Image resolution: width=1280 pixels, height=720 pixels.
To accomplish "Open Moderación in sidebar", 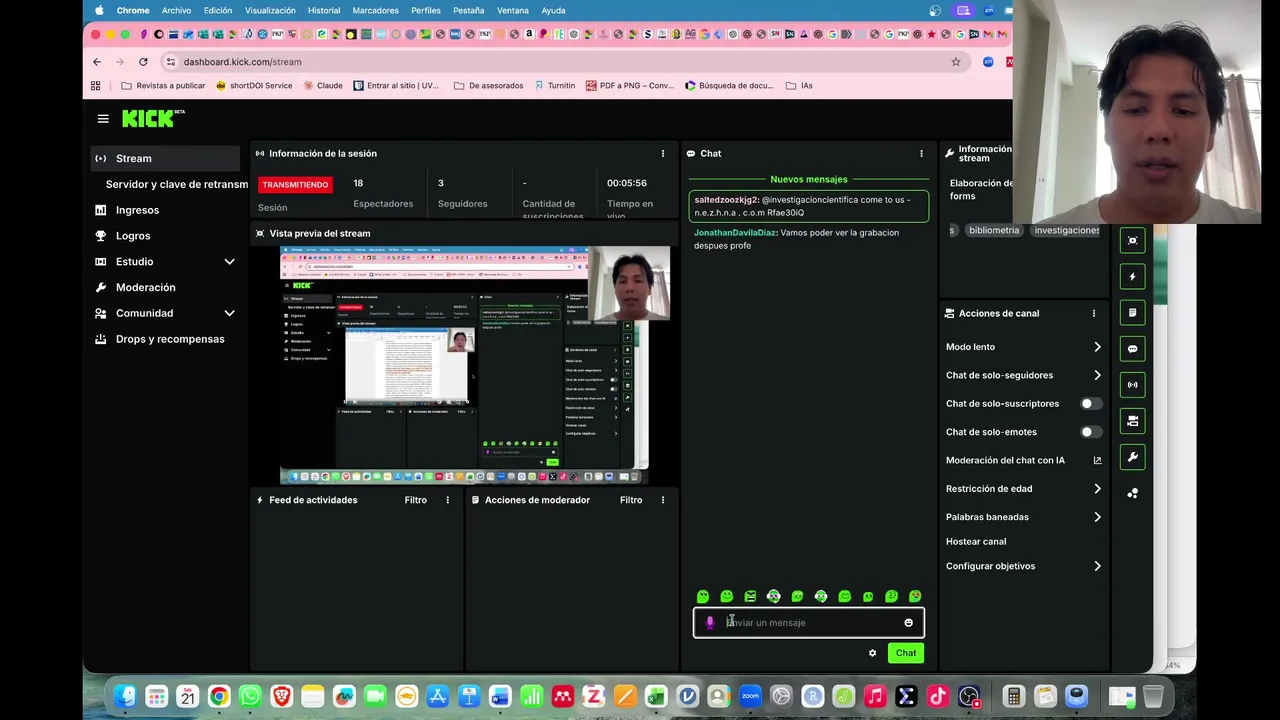I will (145, 287).
